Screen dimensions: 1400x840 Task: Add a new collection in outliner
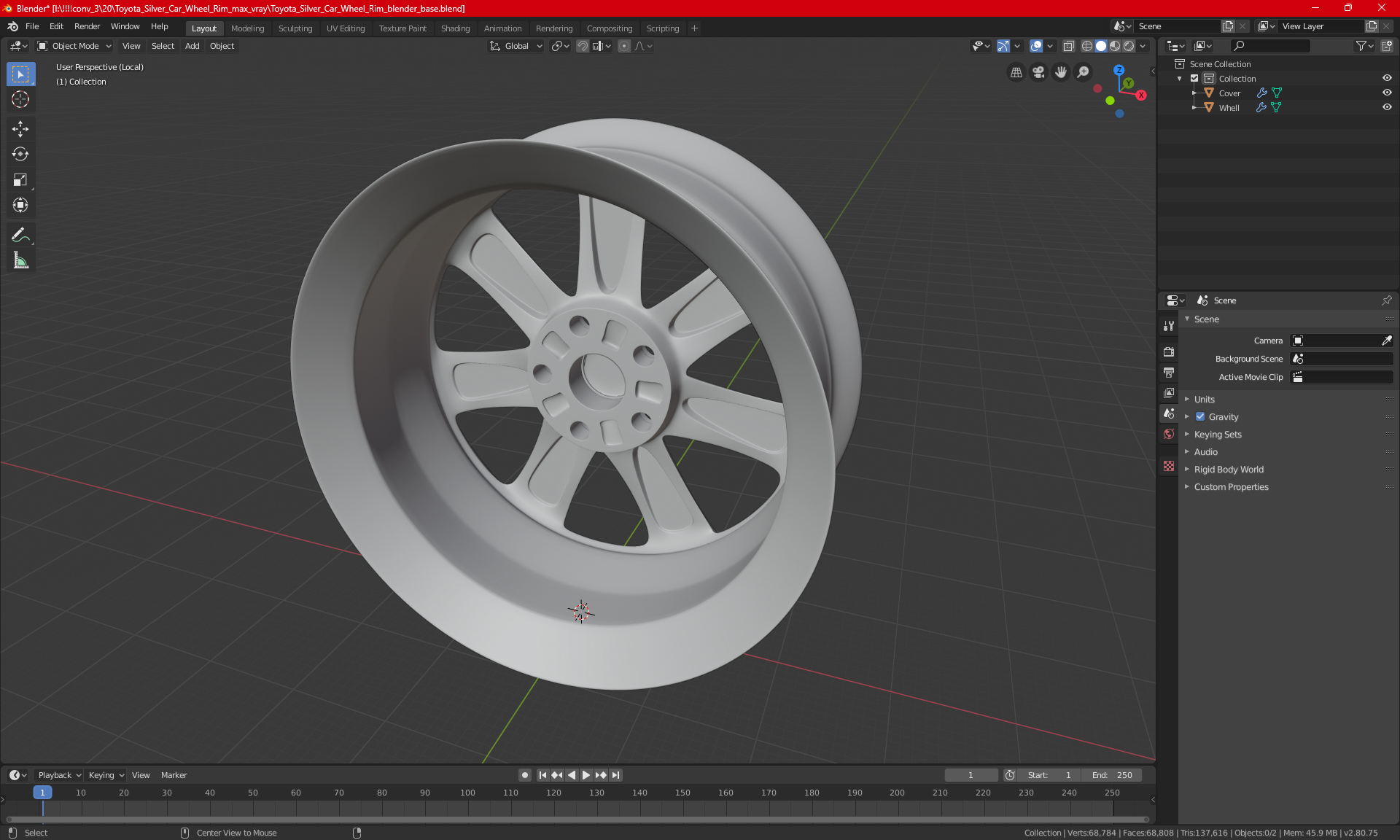(x=1387, y=46)
